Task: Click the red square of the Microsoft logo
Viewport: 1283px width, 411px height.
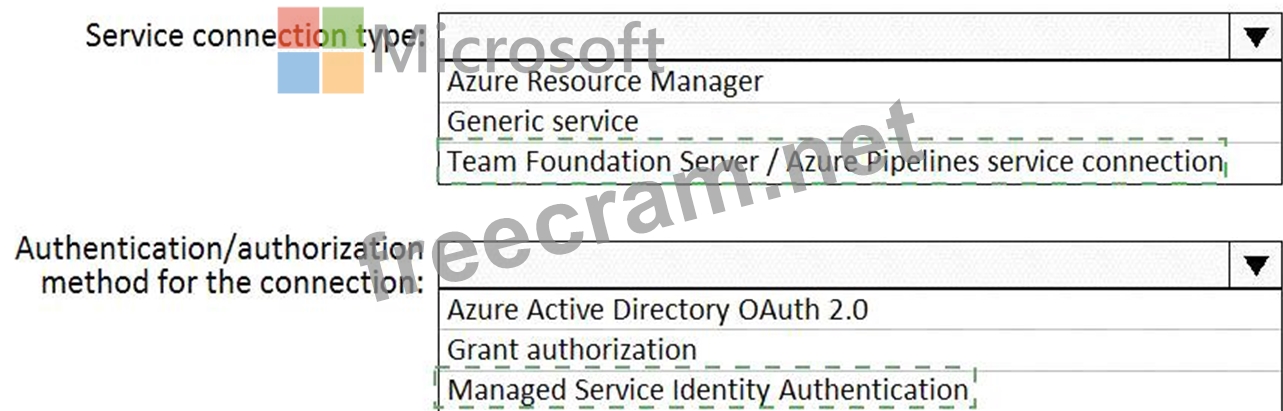Action: [x=299, y=27]
